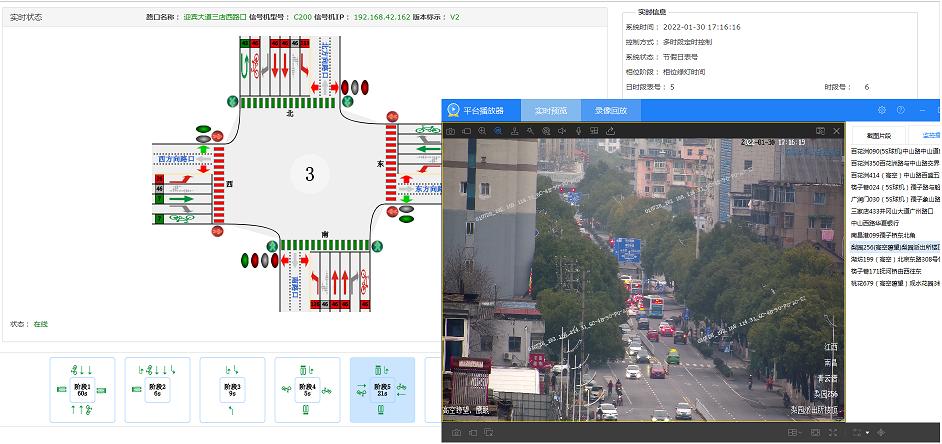This screenshot has width=942, height=444.
Task: Select the 阶段1 60s phase card
Action: click(x=80, y=390)
